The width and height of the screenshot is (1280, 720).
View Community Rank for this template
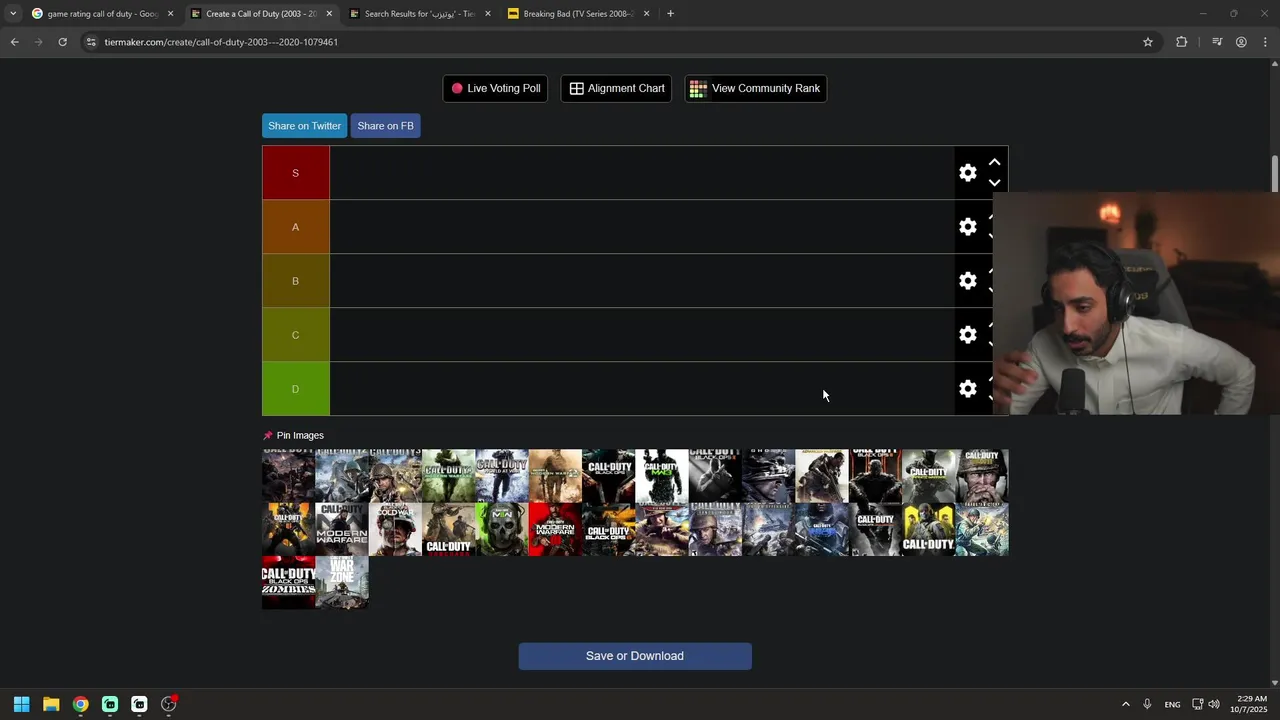coord(755,88)
